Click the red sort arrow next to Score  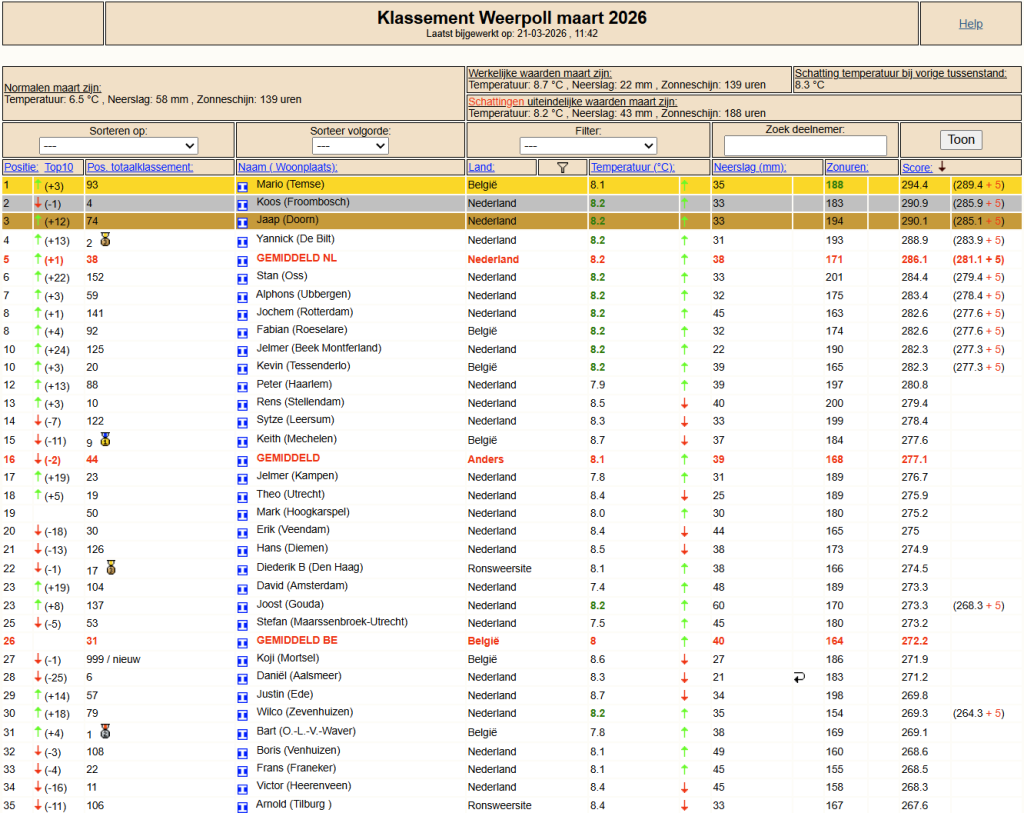(x=941, y=167)
